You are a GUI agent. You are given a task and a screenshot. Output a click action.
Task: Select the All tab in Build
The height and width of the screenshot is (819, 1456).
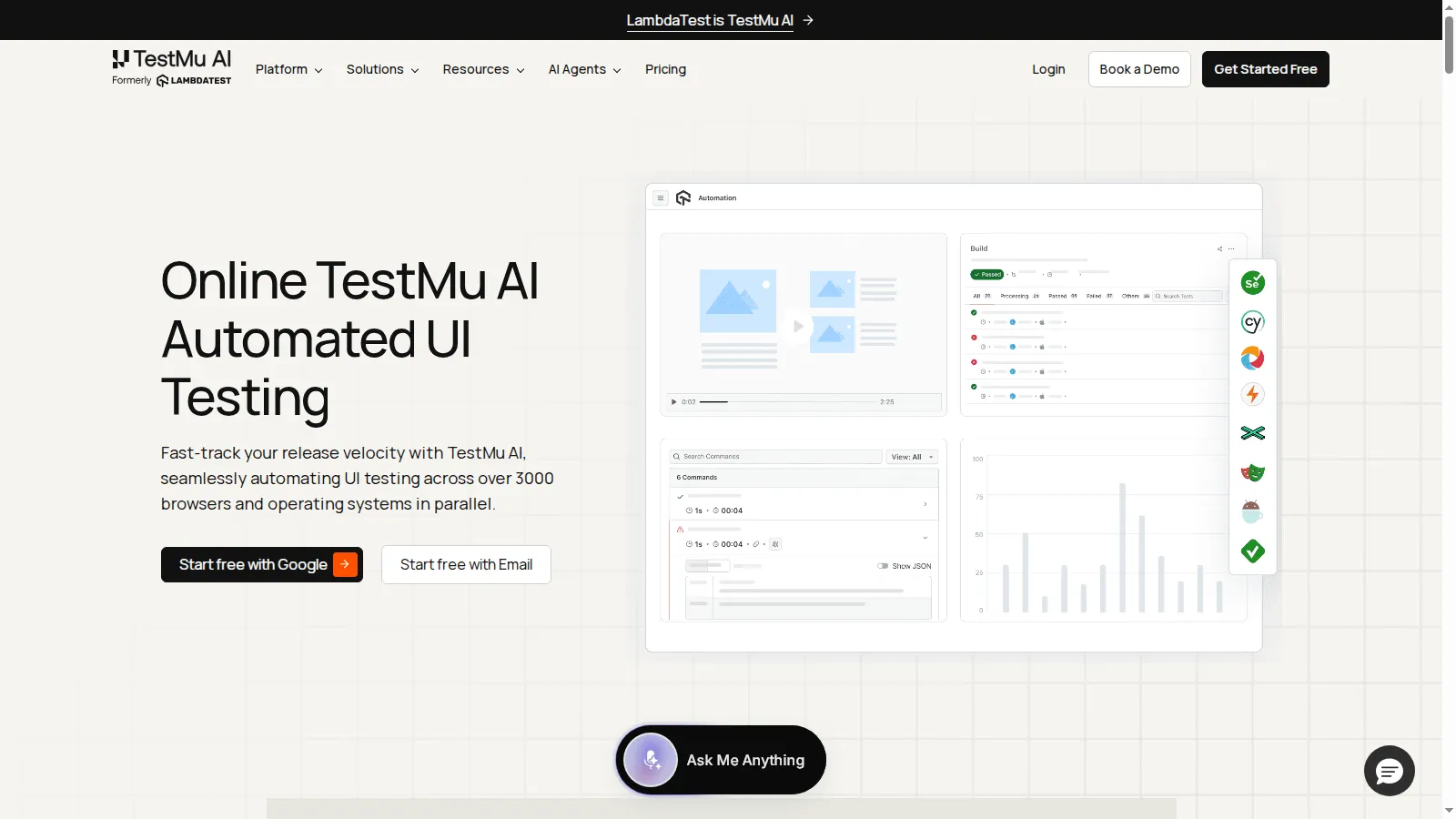click(982, 296)
